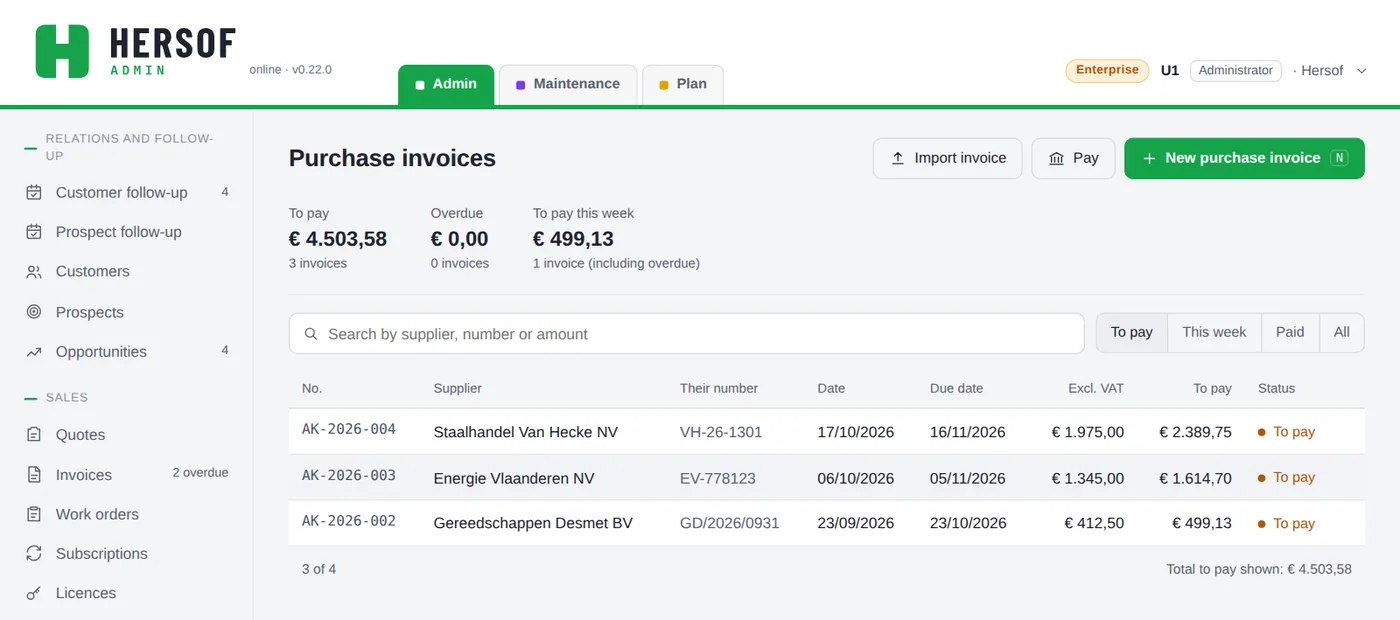Click the Invoices file icon
The height and width of the screenshot is (620, 1400).
coord(34,475)
